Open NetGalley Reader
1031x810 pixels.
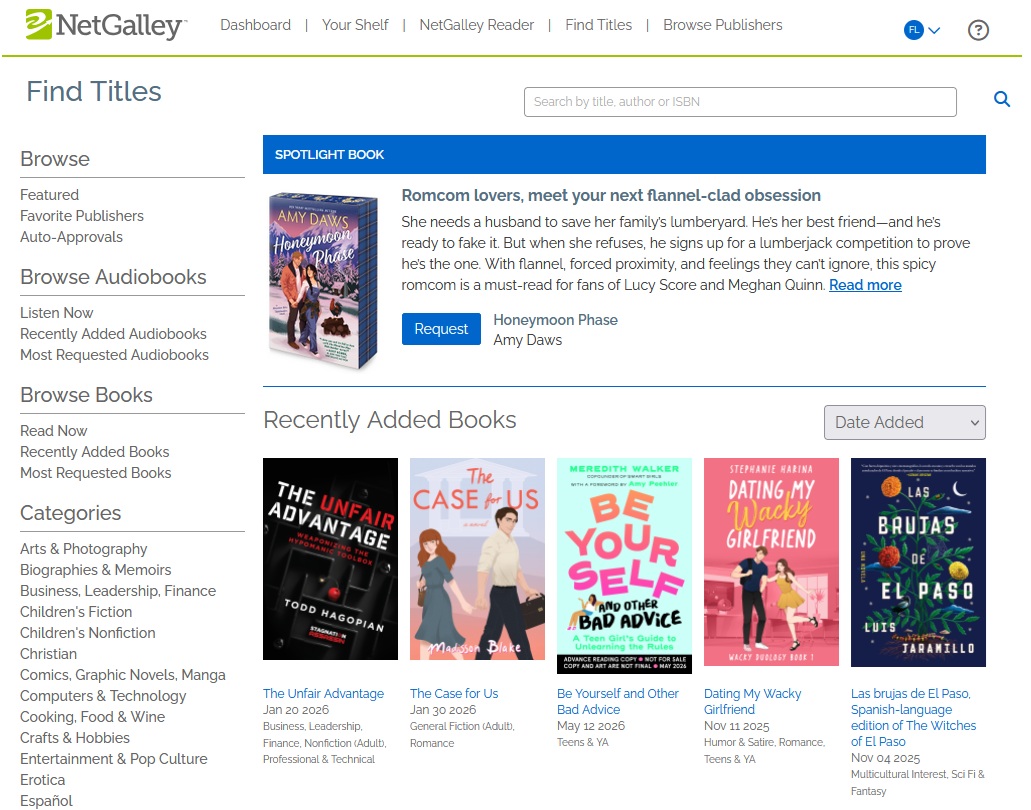(x=477, y=25)
